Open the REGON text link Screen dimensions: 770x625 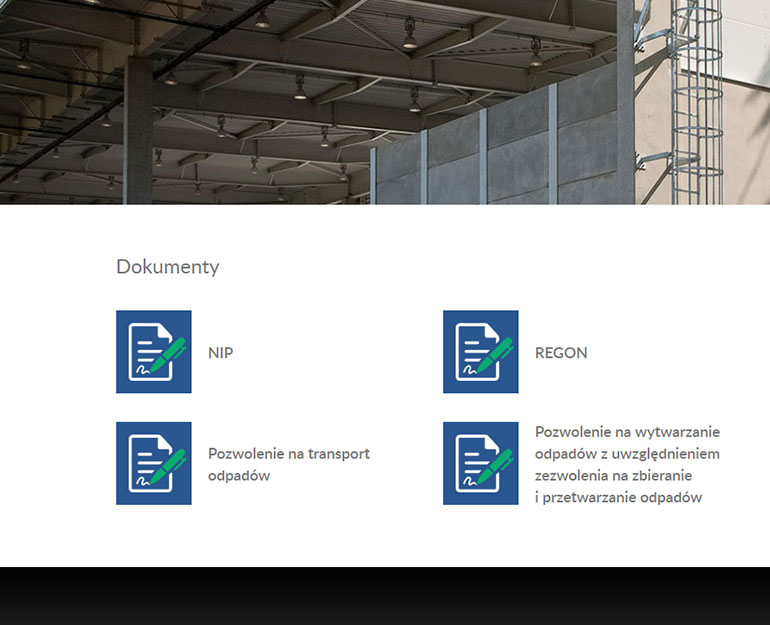coord(561,353)
